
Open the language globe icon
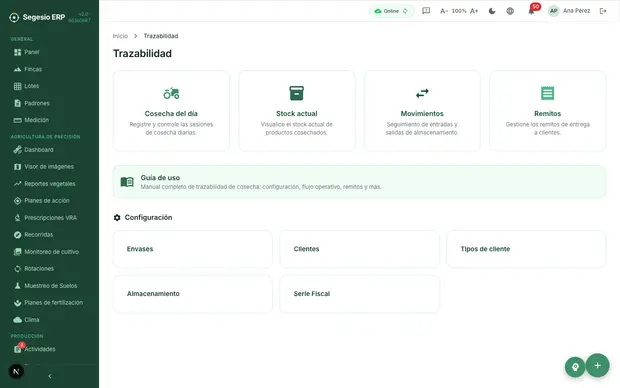click(x=510, y=11)
